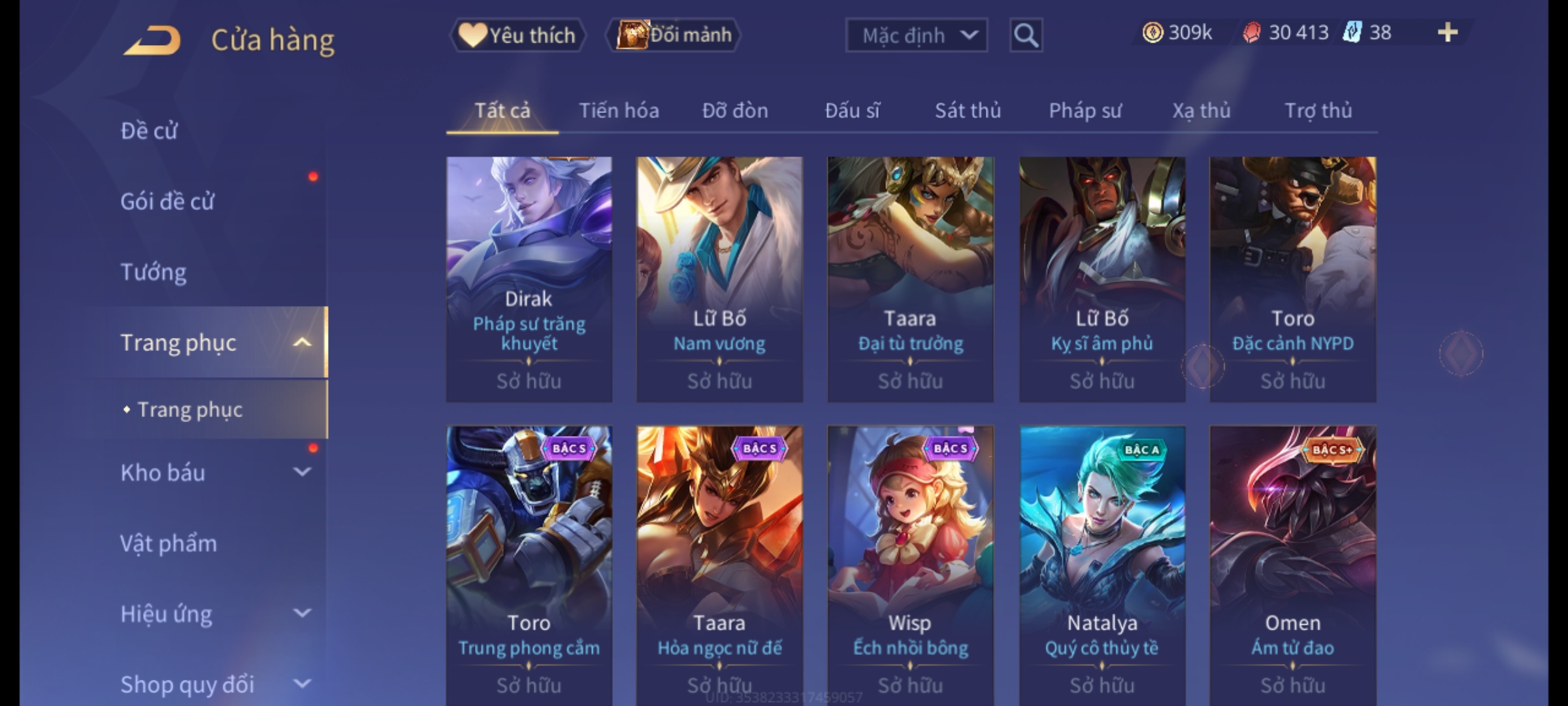Expand the Kho báu sidebar section

point(302,472)
